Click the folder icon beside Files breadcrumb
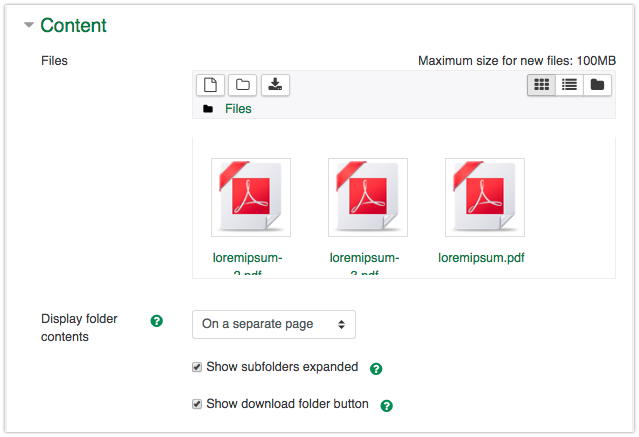The height and width of the screenshot is (437, 639). (x=208, y=109)
